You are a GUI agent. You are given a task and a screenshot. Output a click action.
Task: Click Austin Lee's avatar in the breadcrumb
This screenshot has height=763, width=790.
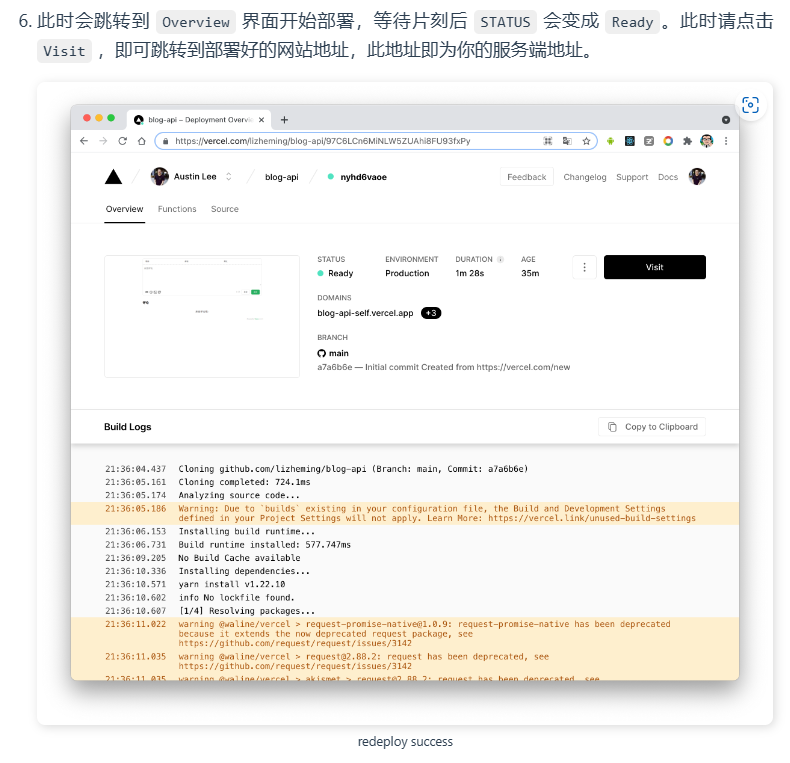click(160, 176)
